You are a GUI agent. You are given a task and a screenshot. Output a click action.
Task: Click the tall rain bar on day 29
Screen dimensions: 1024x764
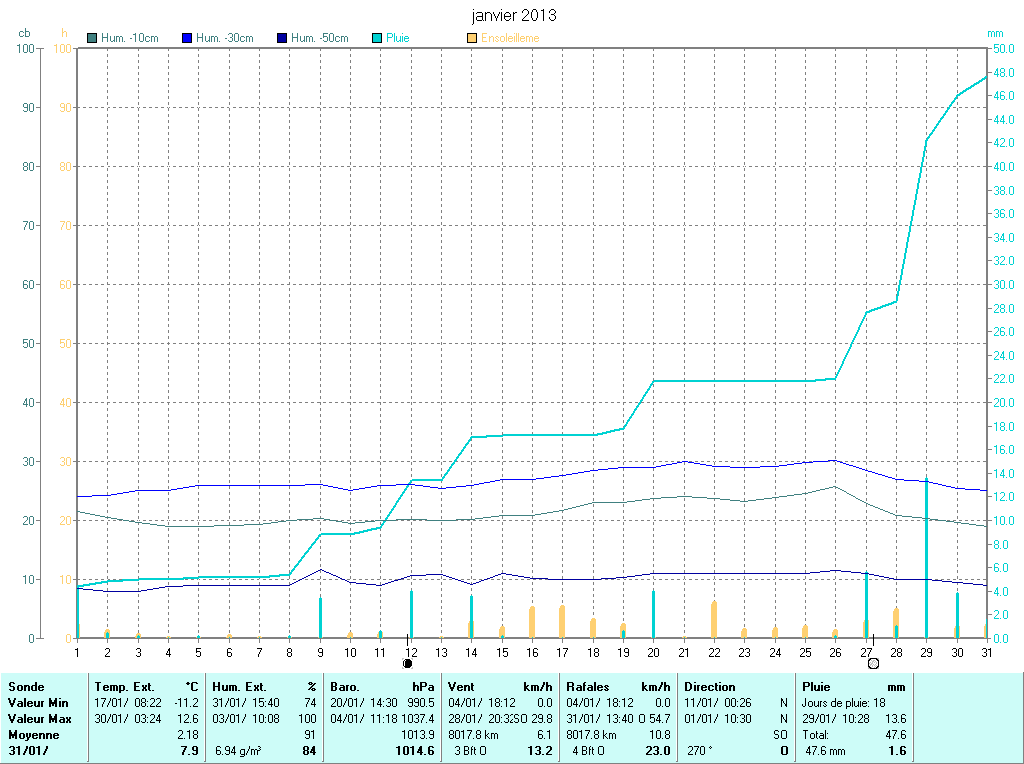(926, 558)
